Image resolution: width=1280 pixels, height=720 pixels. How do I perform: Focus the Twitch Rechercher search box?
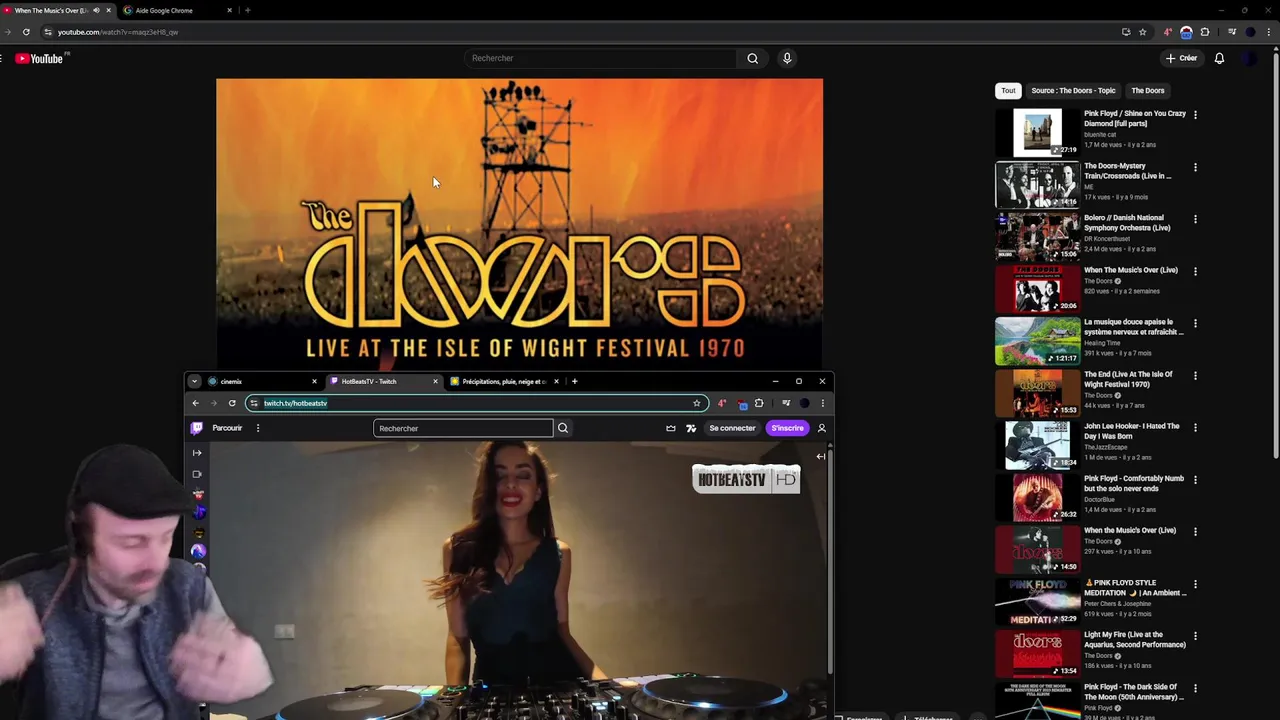(x=463, y=428)
